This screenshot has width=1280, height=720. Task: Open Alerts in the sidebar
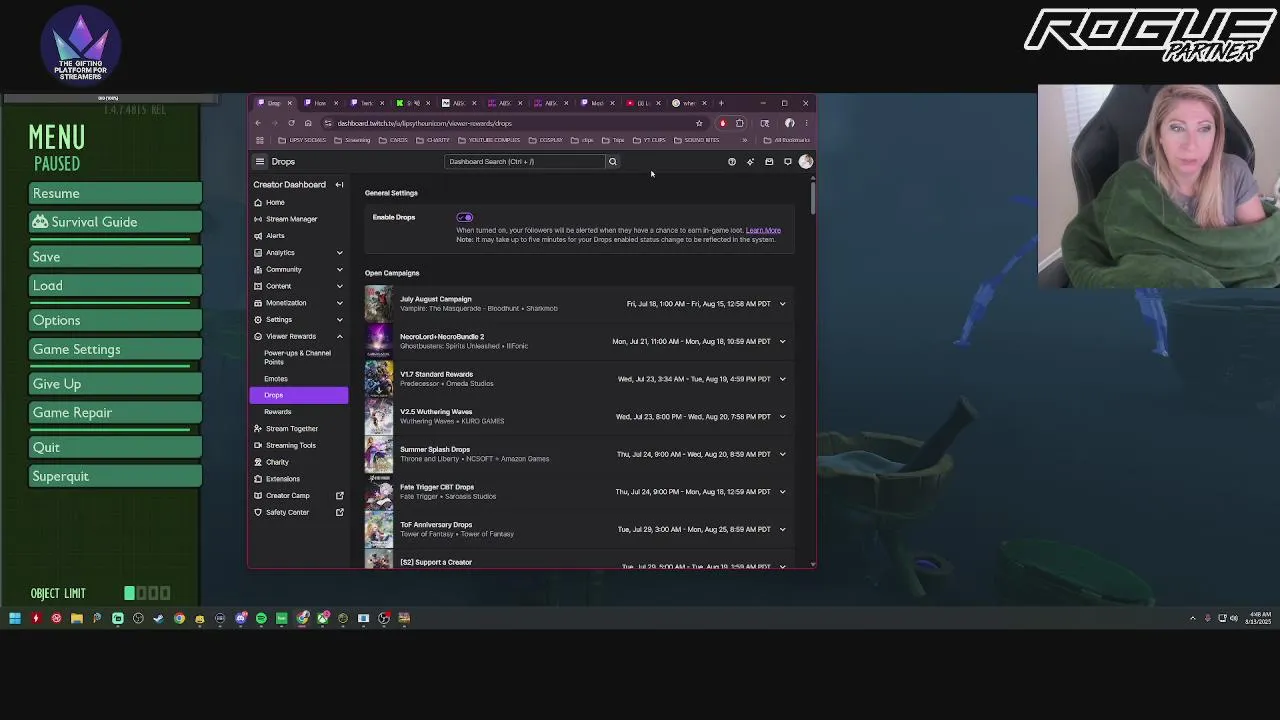pyautogui.click(x=299, y=236)
